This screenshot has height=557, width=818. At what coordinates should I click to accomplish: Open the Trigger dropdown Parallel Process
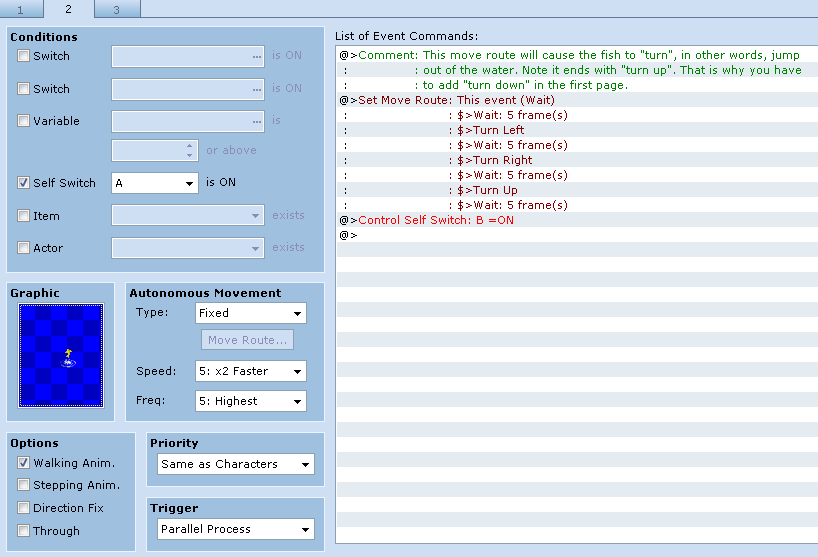point(236,529)
